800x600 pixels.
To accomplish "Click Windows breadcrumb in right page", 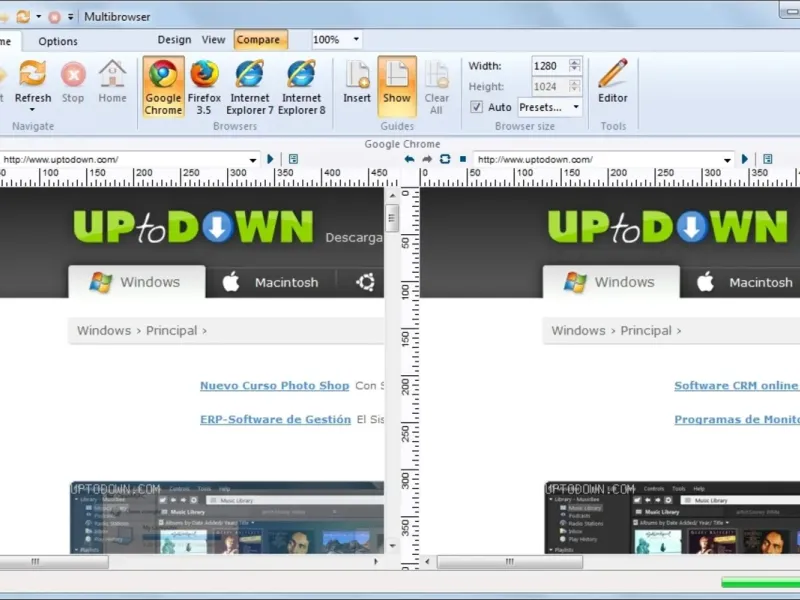I will (578, 331).
